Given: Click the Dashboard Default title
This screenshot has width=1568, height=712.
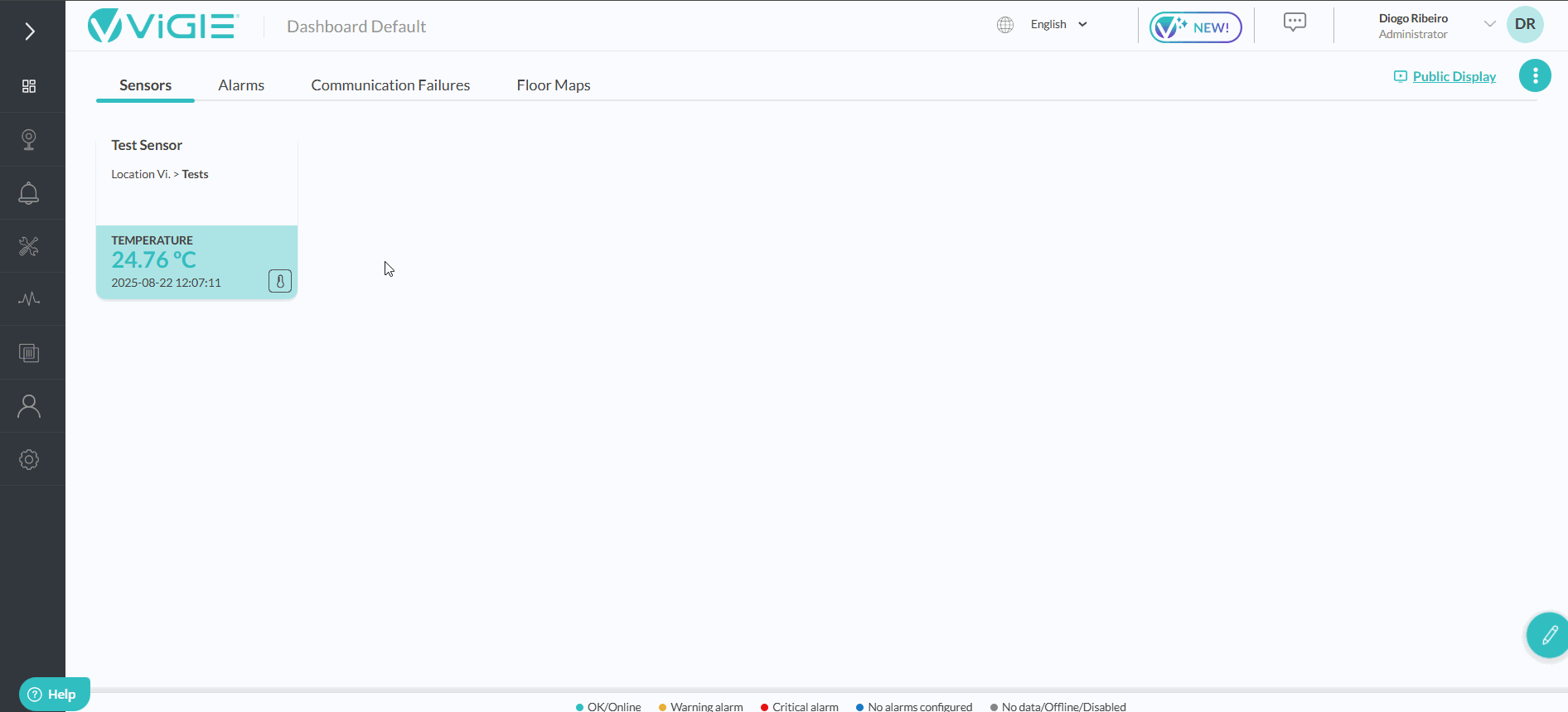Looking at the screenshot, I should 356,27.
